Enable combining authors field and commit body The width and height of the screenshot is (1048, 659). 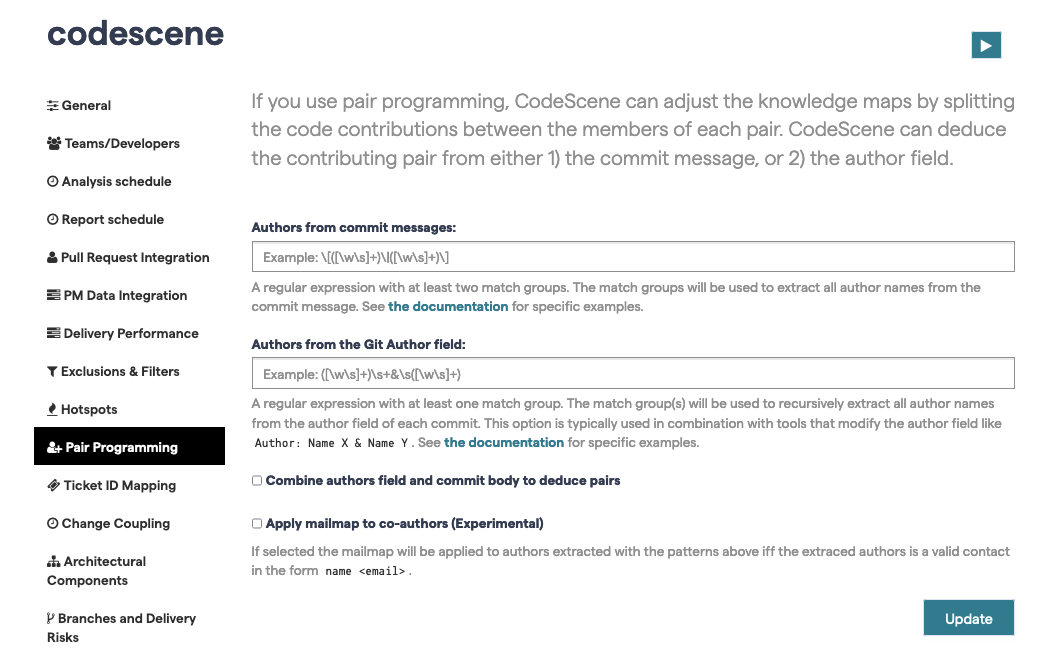(256, 480)
